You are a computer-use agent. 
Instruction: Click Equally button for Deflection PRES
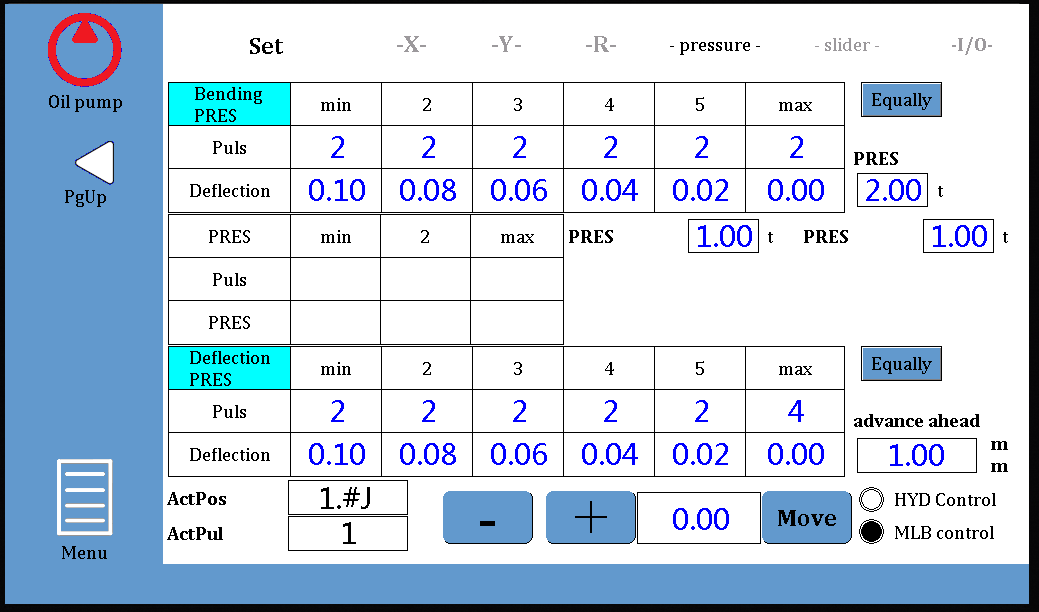901,364
